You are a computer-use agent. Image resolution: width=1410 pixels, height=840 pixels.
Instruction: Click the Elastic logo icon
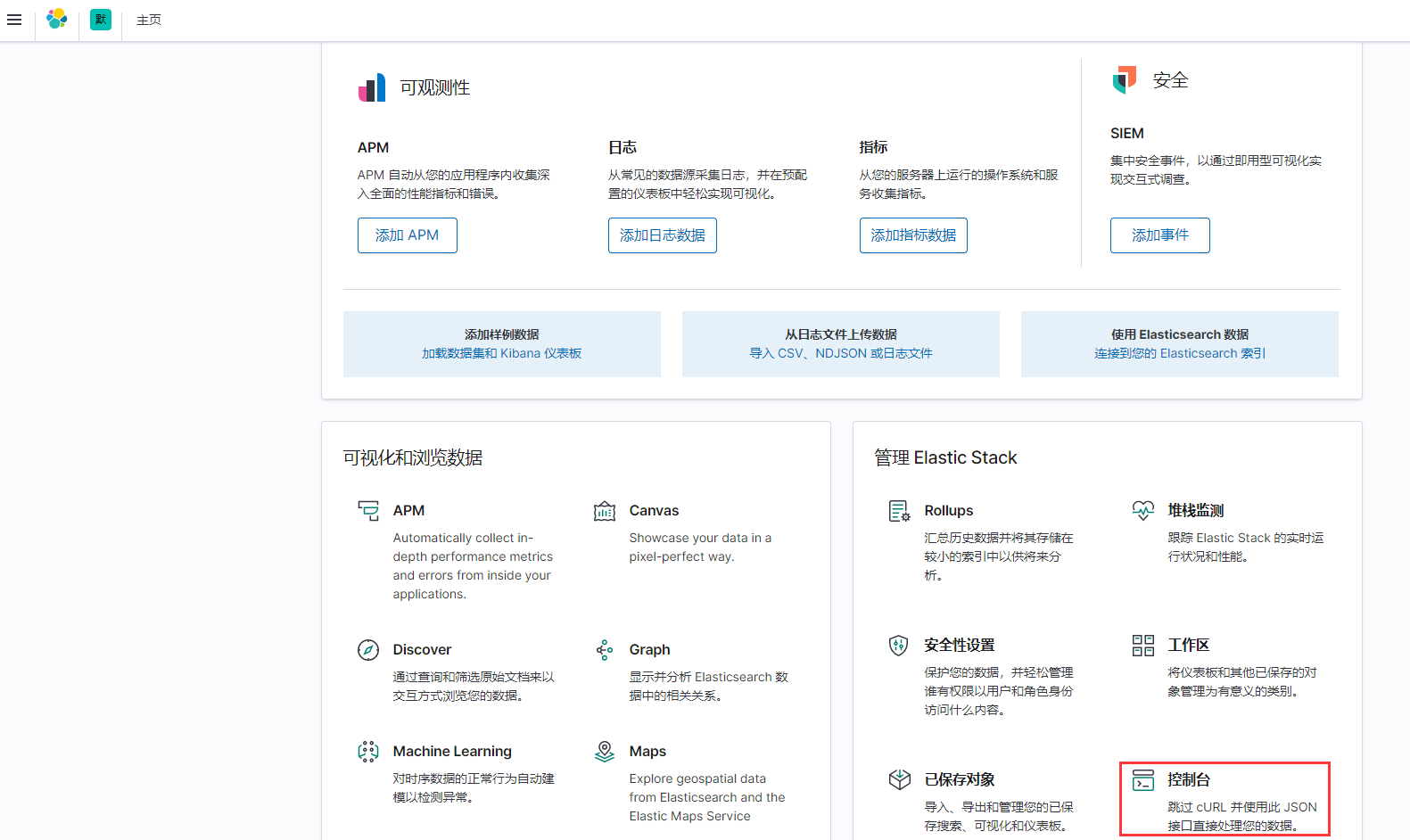[x=57, y=19]
